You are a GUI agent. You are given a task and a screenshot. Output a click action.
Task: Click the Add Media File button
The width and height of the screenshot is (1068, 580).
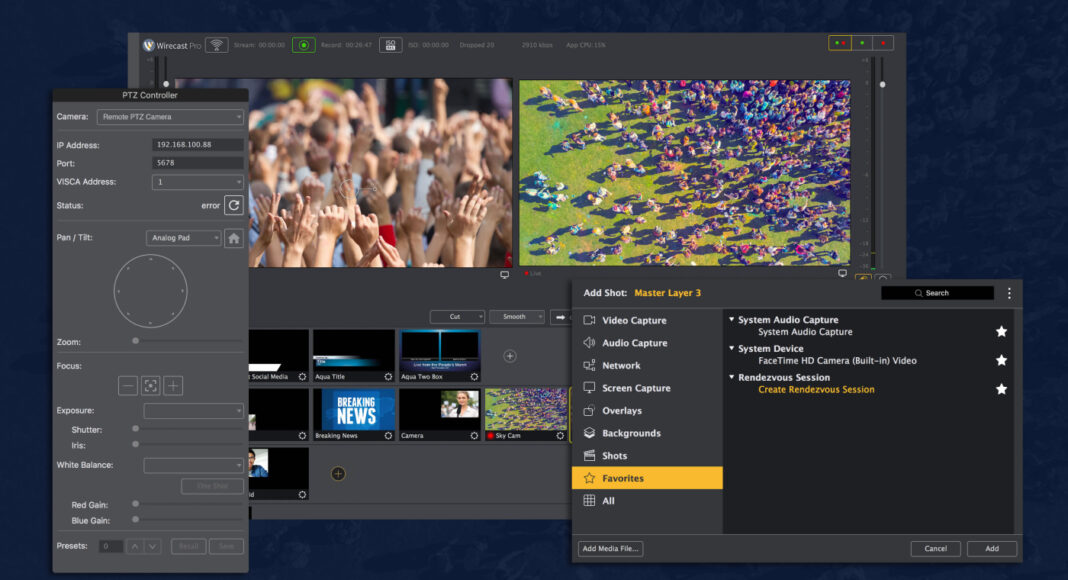click(x=610, y=548)
